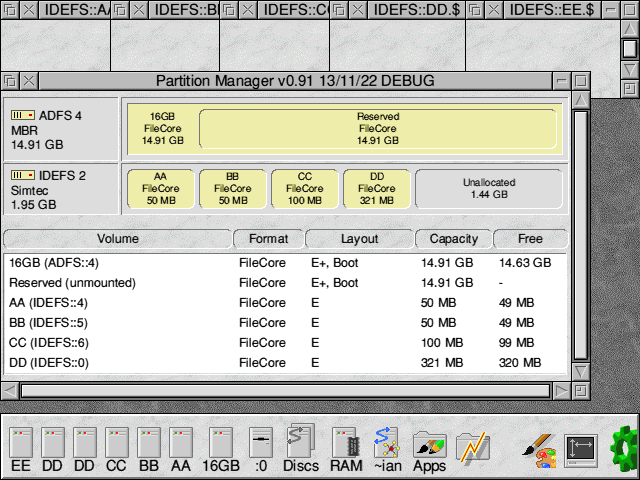Click the IDEFS 2 disc drive icon
This screenshot has width=640, height=480.
point(22,176)
